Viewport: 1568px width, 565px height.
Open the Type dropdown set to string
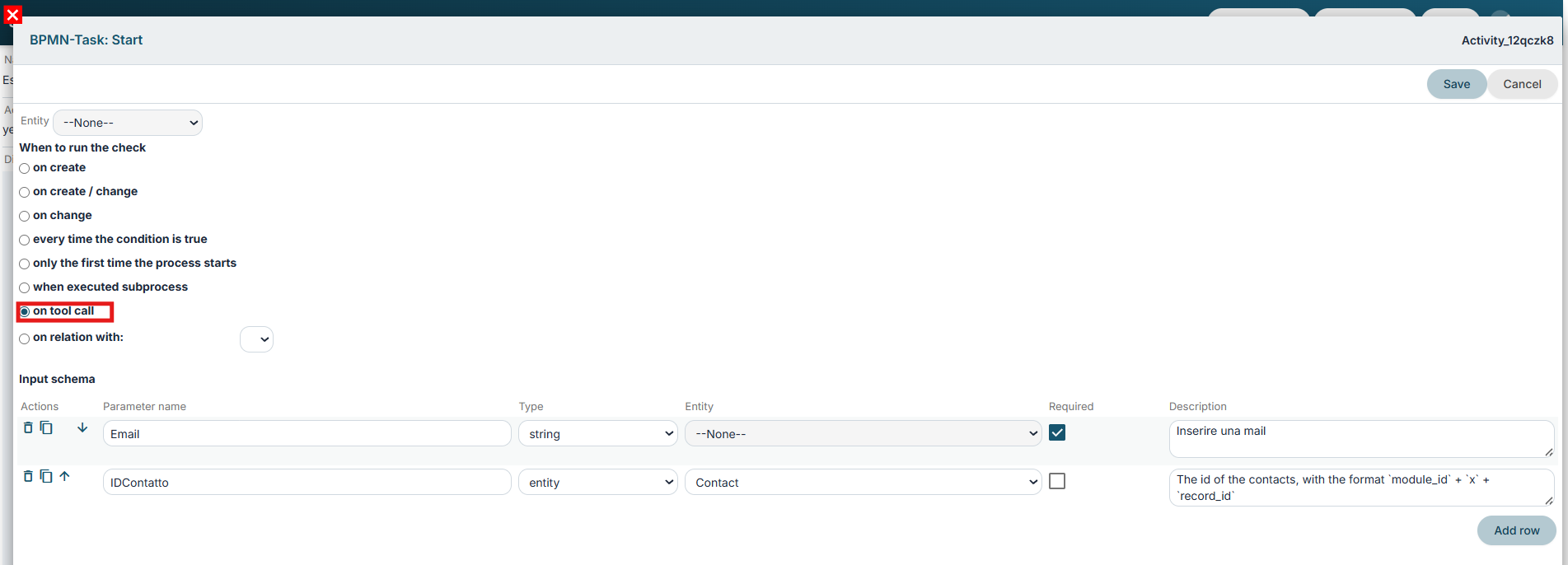click(x=598, y=434)
